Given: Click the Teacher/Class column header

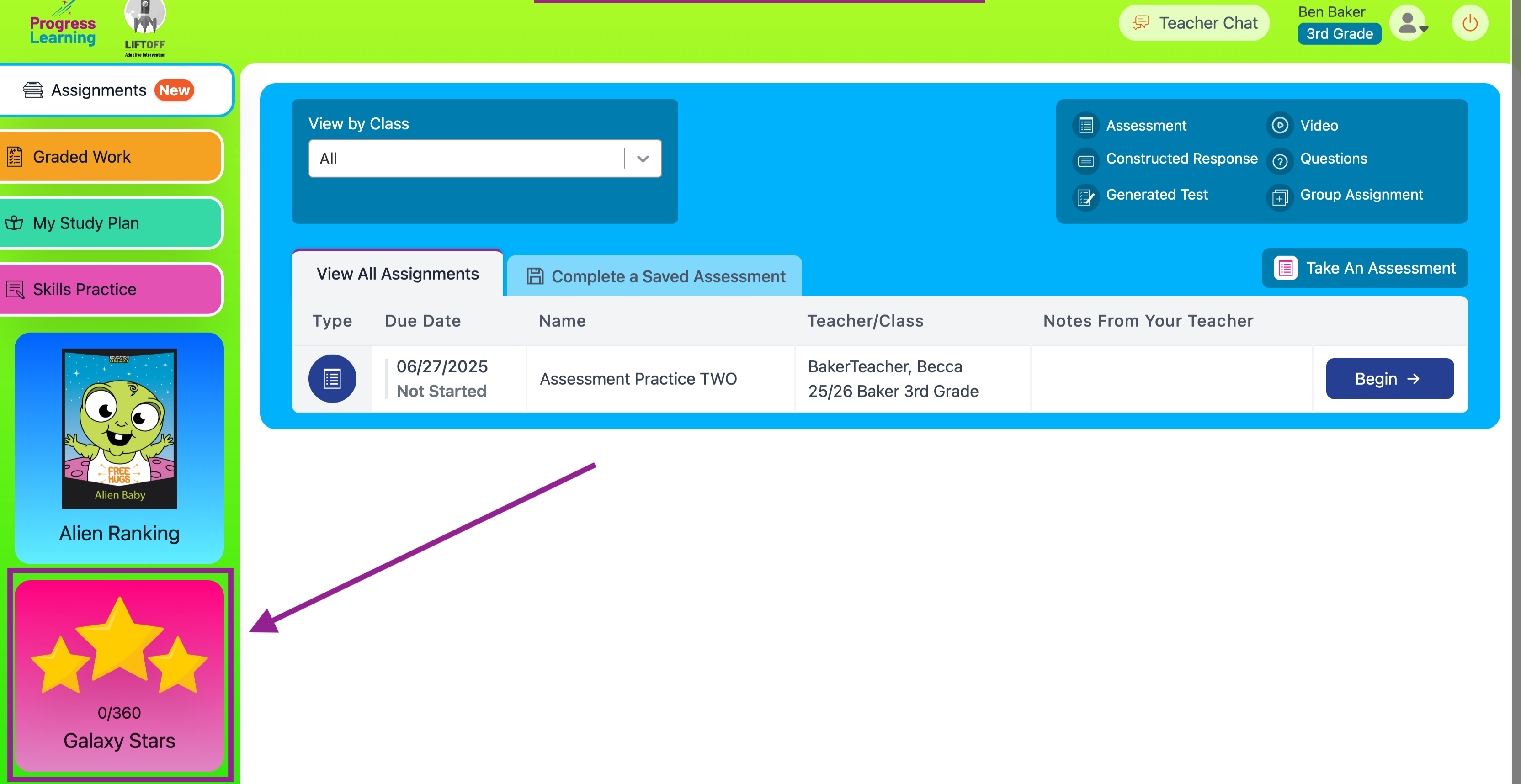Looking at the screenshot, I should point(865,321).
